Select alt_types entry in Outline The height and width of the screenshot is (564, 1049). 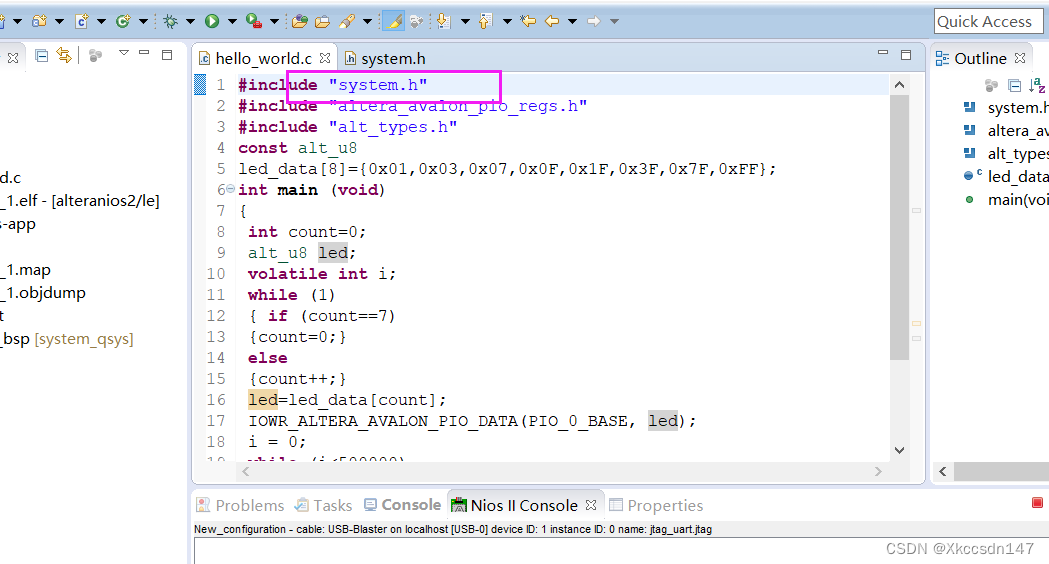(x=1006, y=154)
